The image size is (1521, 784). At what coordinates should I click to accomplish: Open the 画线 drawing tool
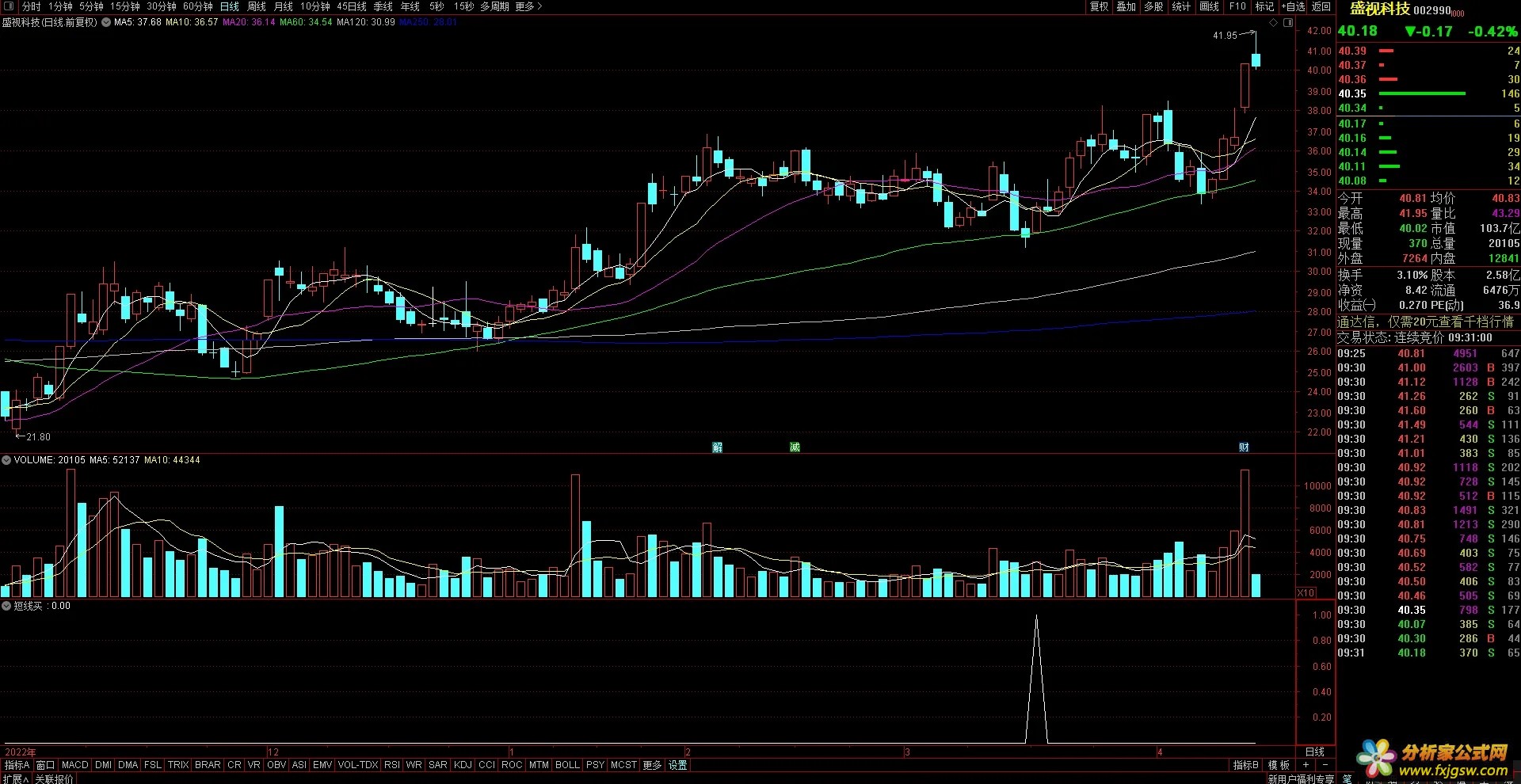(x=1210, y=6)
